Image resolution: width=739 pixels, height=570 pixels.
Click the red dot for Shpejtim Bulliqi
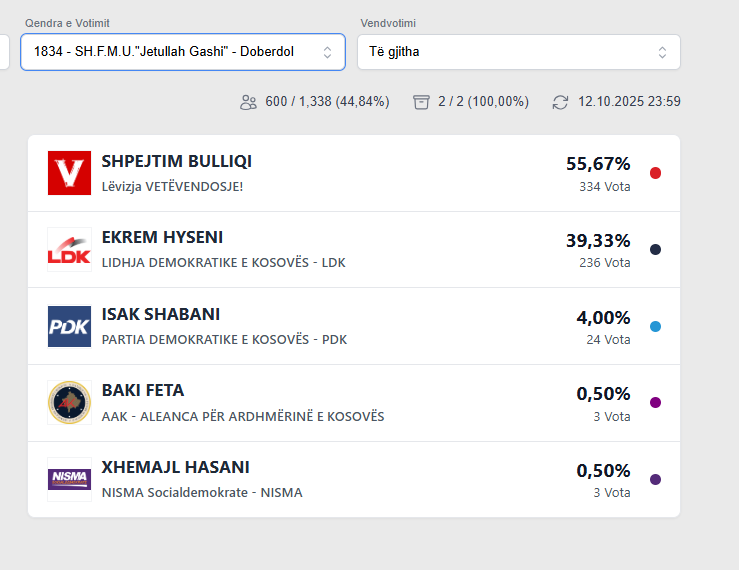point(655,173)
